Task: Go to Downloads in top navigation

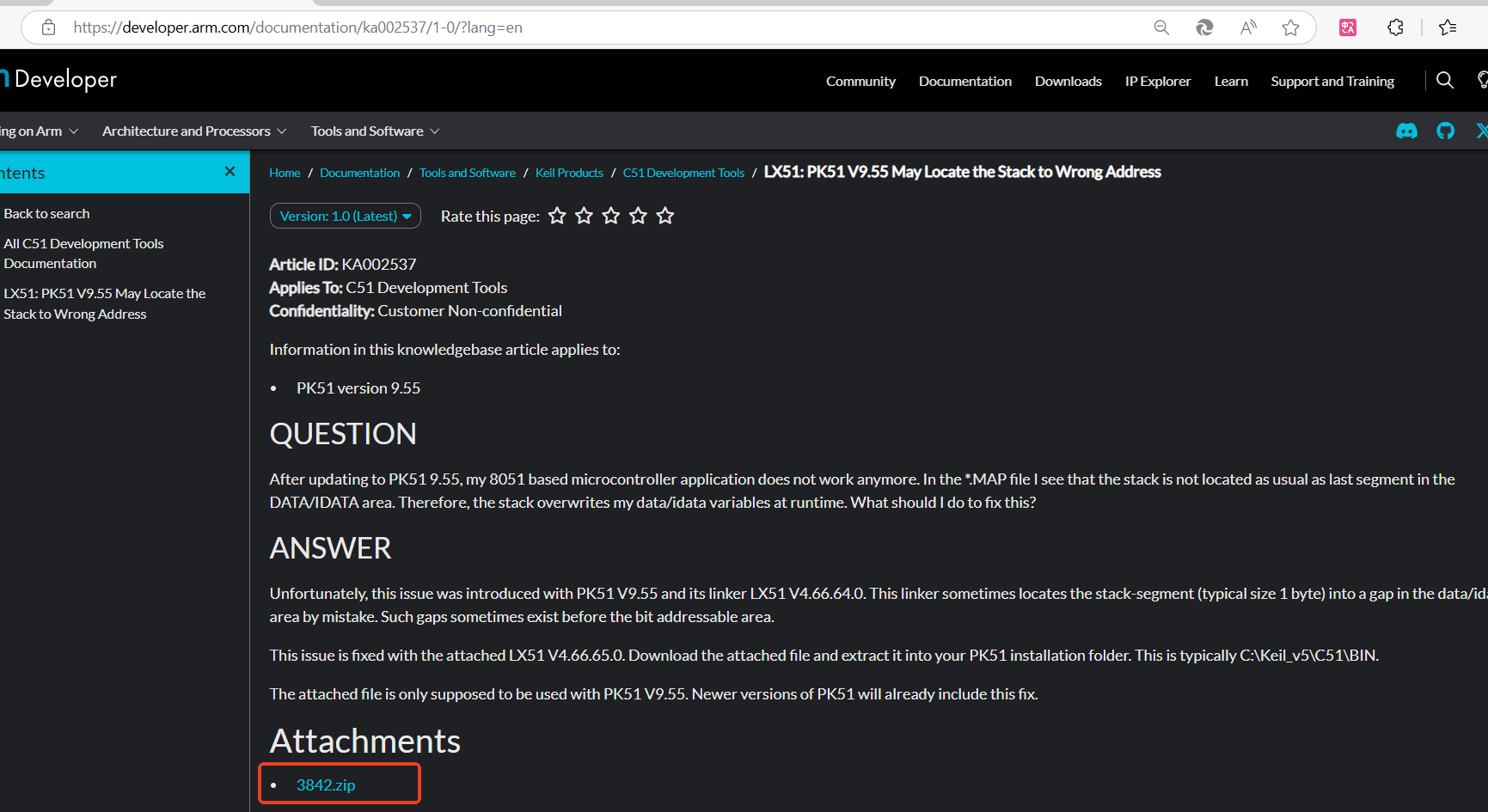Action: (1069, 81)
